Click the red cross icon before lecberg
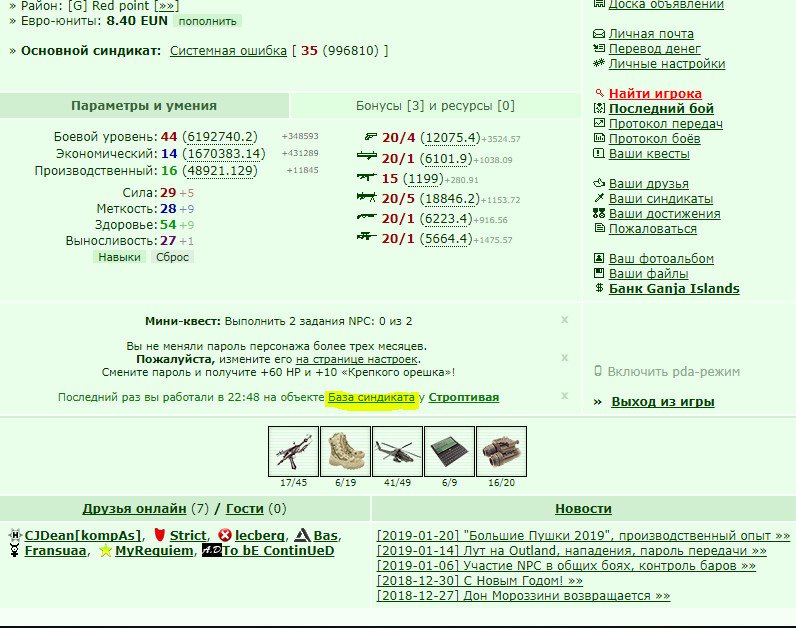 click(225, 535)
